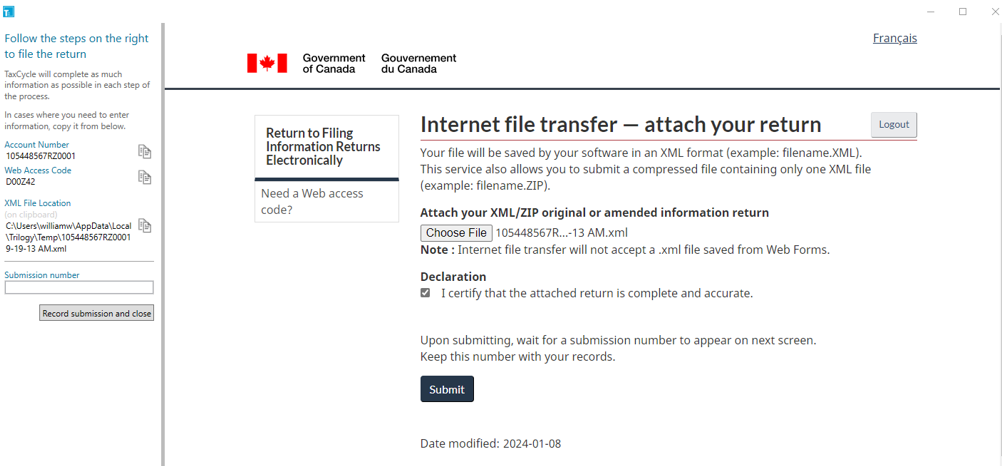The image size is (1002, 466).
Task: Open Return to Filing Information Returns Electronically
Action: [x=323, y=147]
